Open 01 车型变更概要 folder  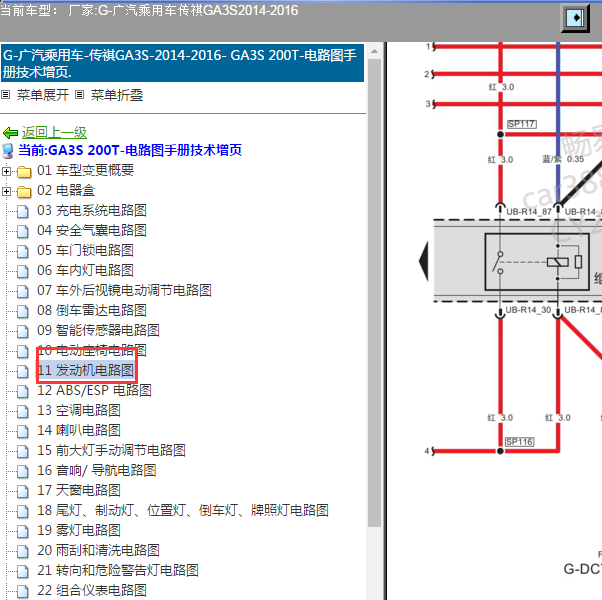[x=85, y=170]
